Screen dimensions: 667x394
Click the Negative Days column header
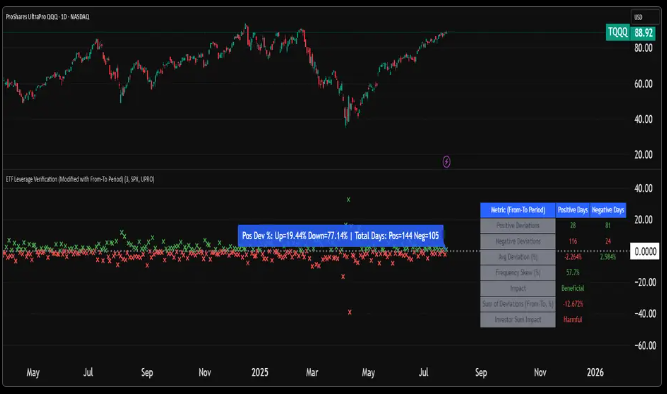[x=608, y=210]
